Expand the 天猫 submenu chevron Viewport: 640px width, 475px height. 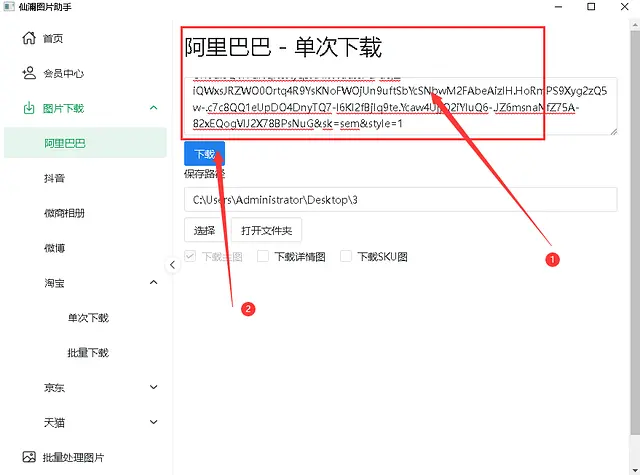click(x=153, y=422)
